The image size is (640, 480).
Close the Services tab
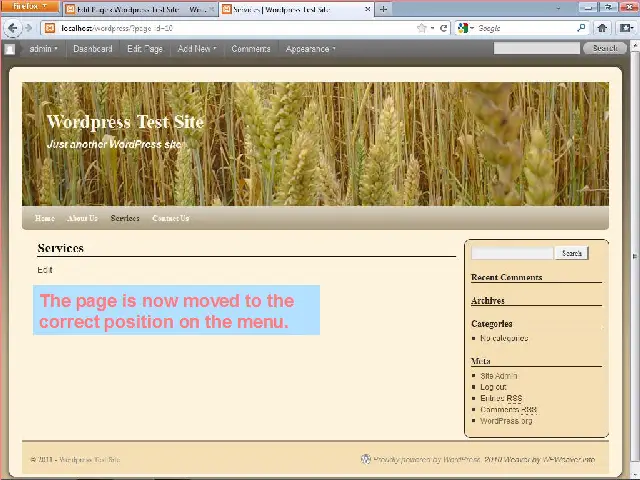pyautogui.click(x=367, y=9)
